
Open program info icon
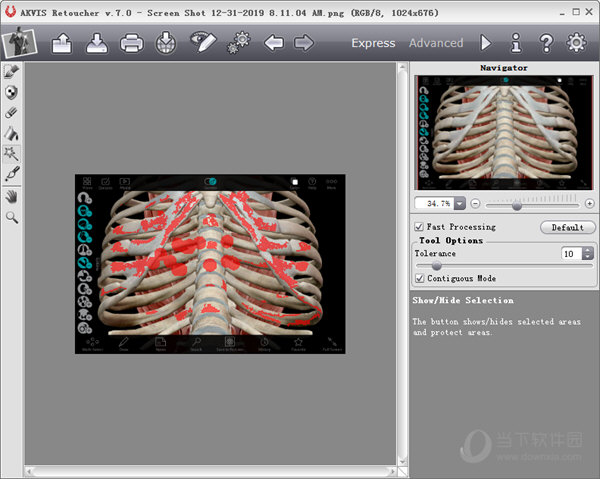(x=516, y=42)
